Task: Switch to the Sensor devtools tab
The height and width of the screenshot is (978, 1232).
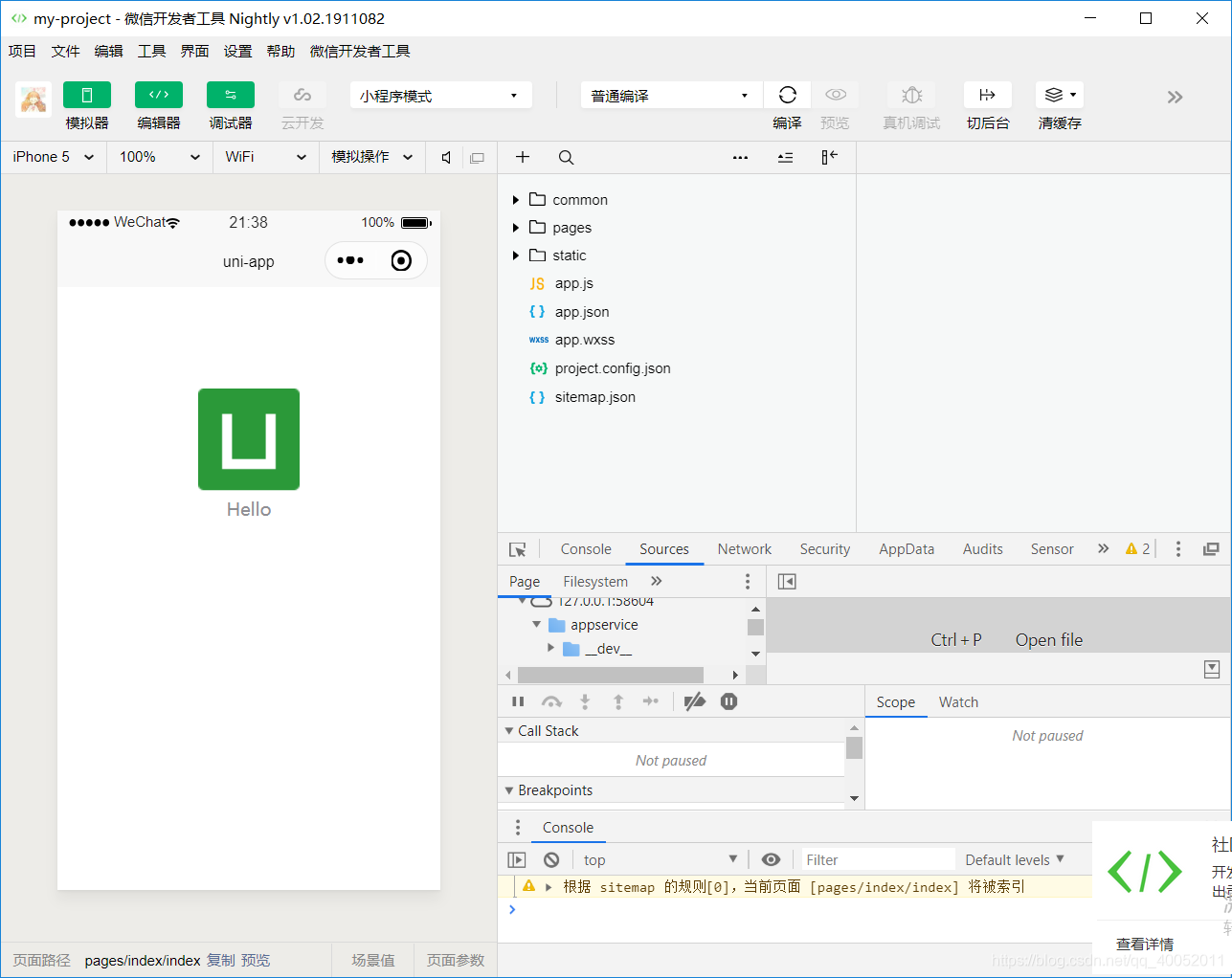Action: coord(1052,549)
